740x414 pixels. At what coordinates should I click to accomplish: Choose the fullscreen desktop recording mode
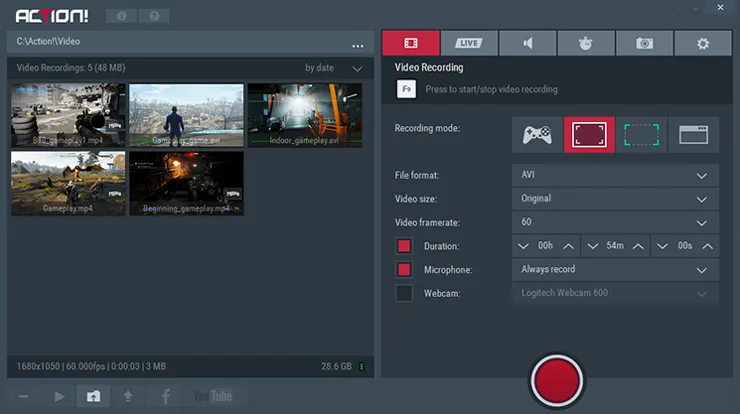[x=589, y=134]
